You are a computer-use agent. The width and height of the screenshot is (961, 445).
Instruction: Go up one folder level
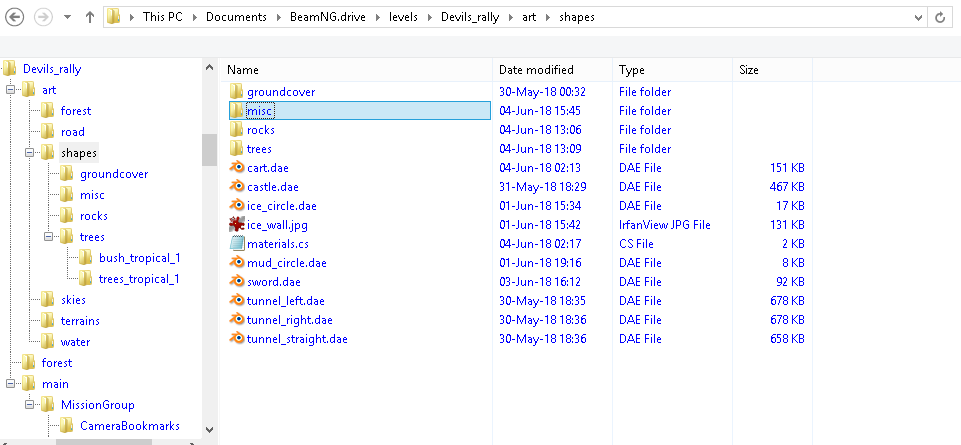[x=90, y=17]
